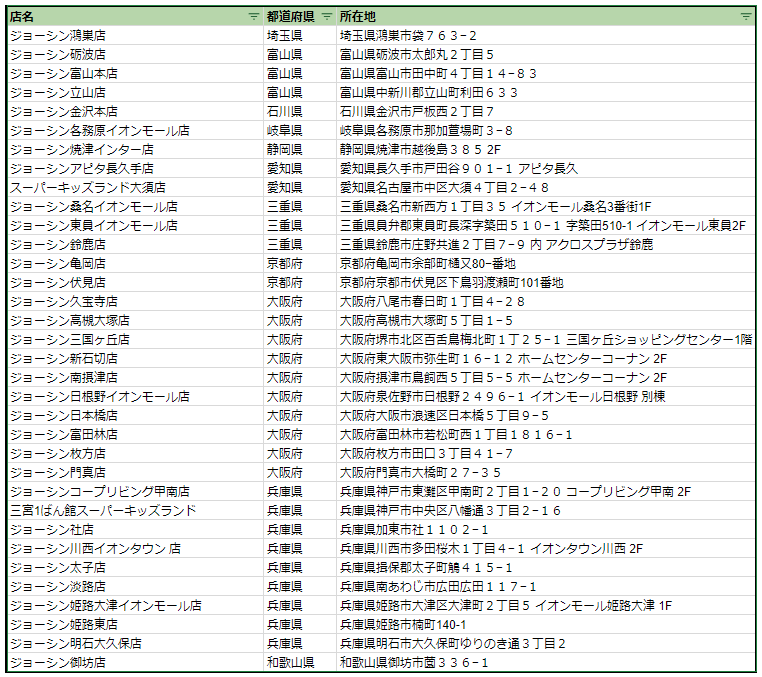Viewport: 762px width, 677px height.
Task: Select the cell ジョーシン各務原イオンモール店
Action: click(136, 130)
